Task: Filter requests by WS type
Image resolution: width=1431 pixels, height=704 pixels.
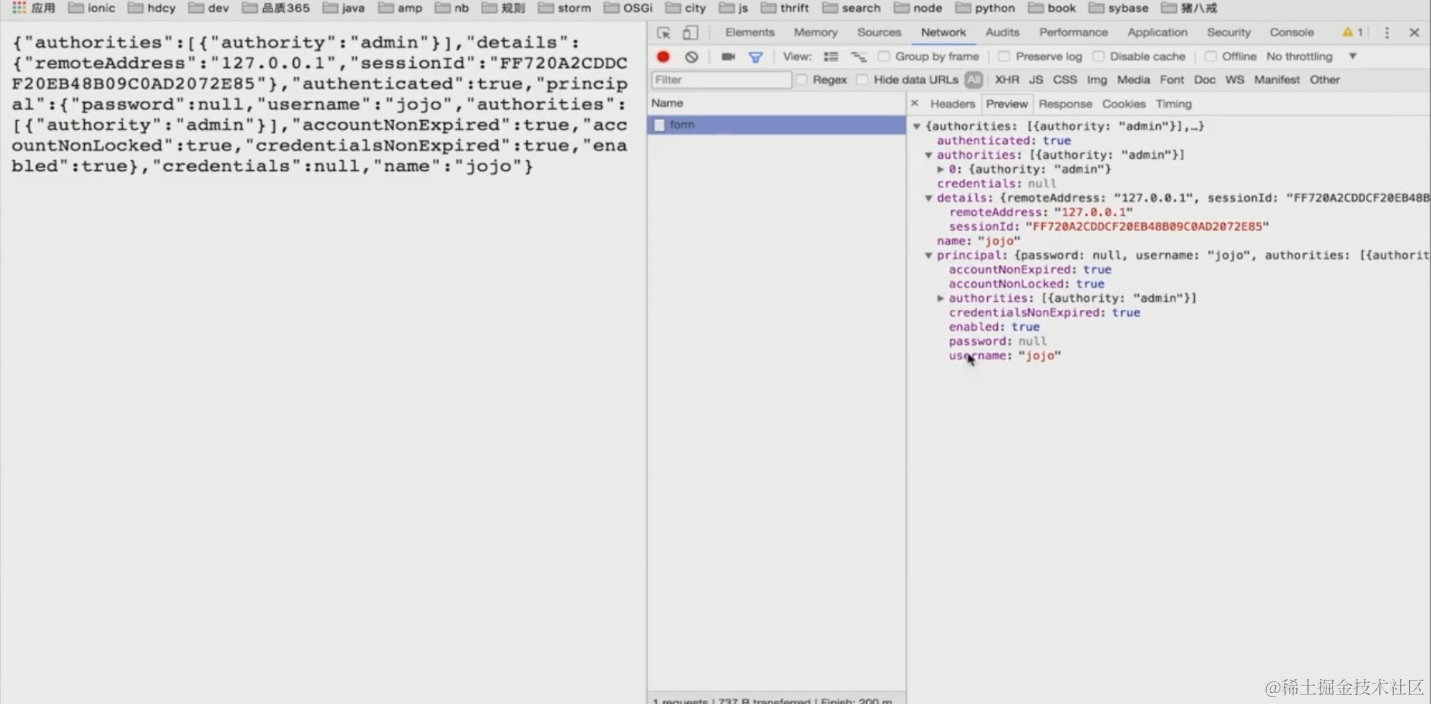Action: [x=1235, y=80]
